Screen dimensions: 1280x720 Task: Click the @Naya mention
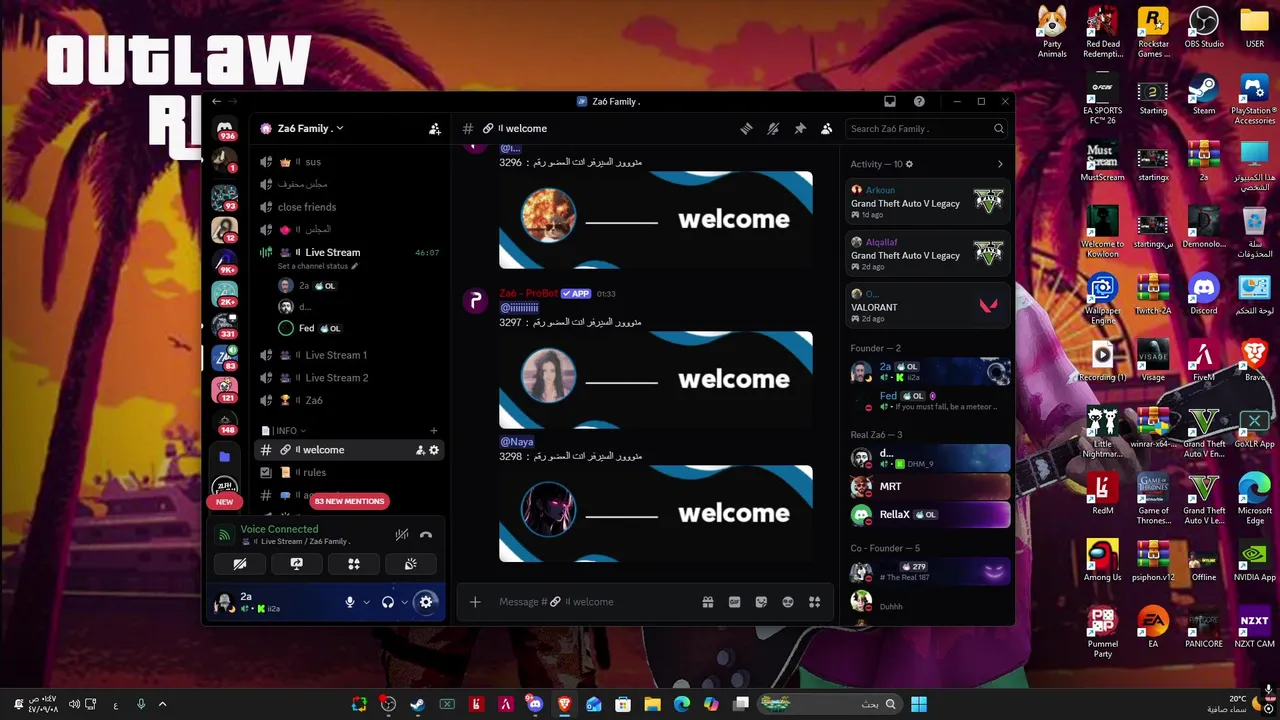click(x=517, y=441)
